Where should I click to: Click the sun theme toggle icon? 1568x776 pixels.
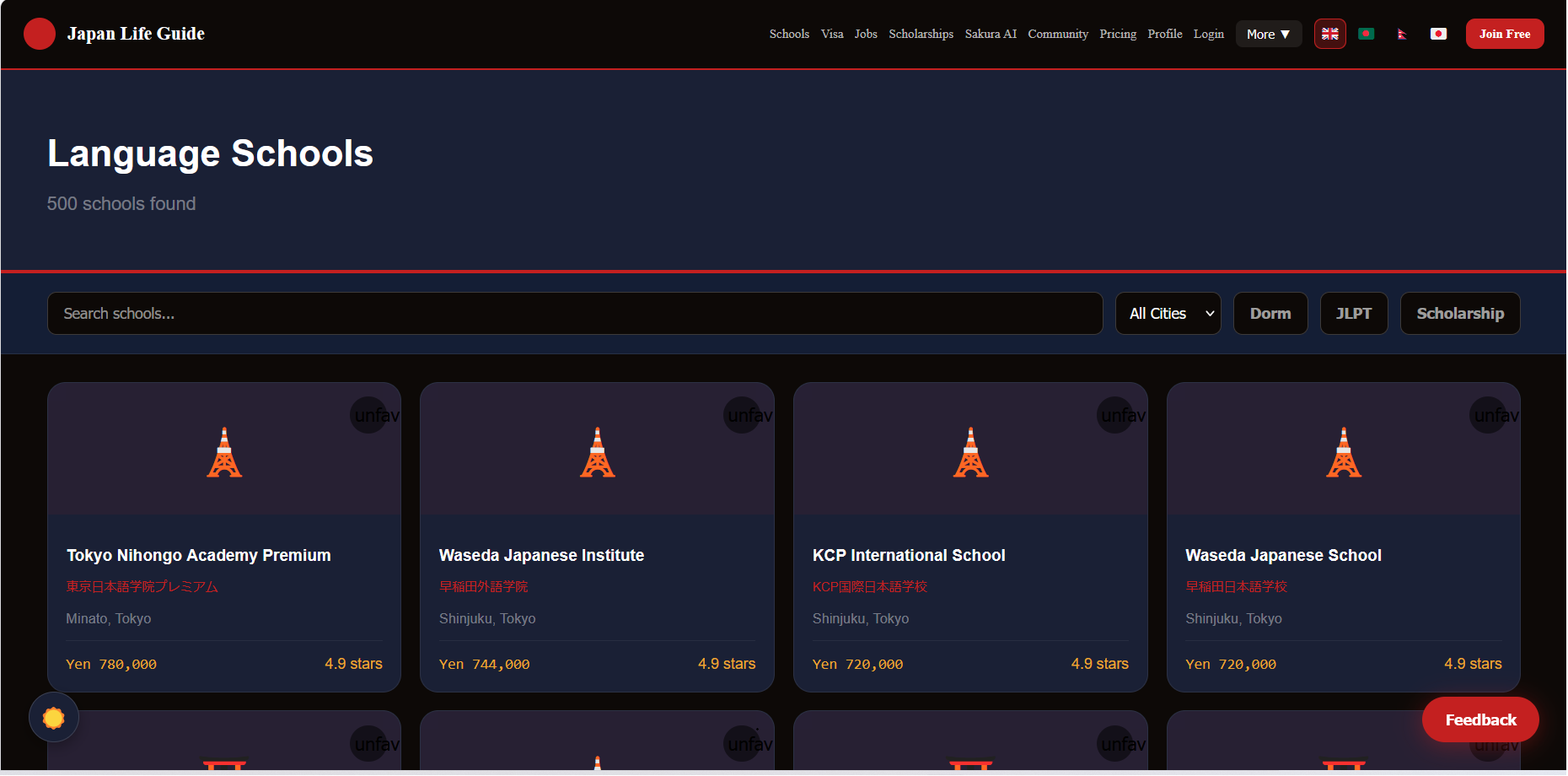pos(53,718)
